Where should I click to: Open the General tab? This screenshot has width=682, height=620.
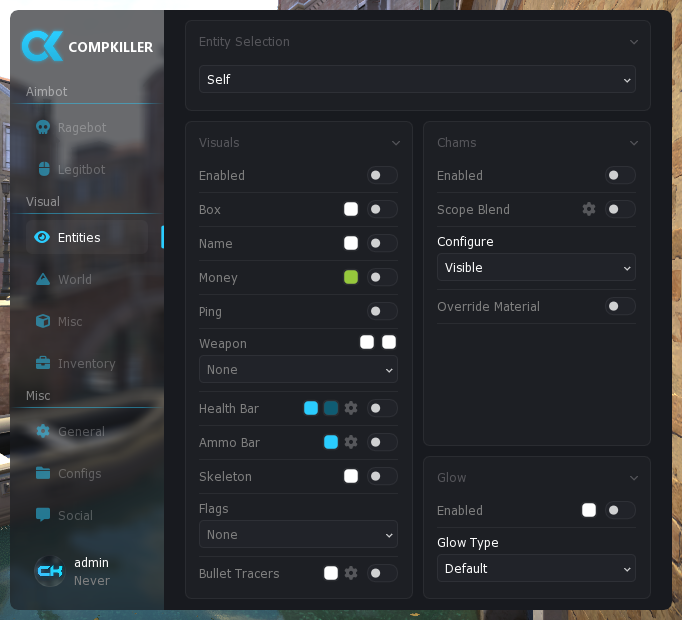[x=87, y=431]
